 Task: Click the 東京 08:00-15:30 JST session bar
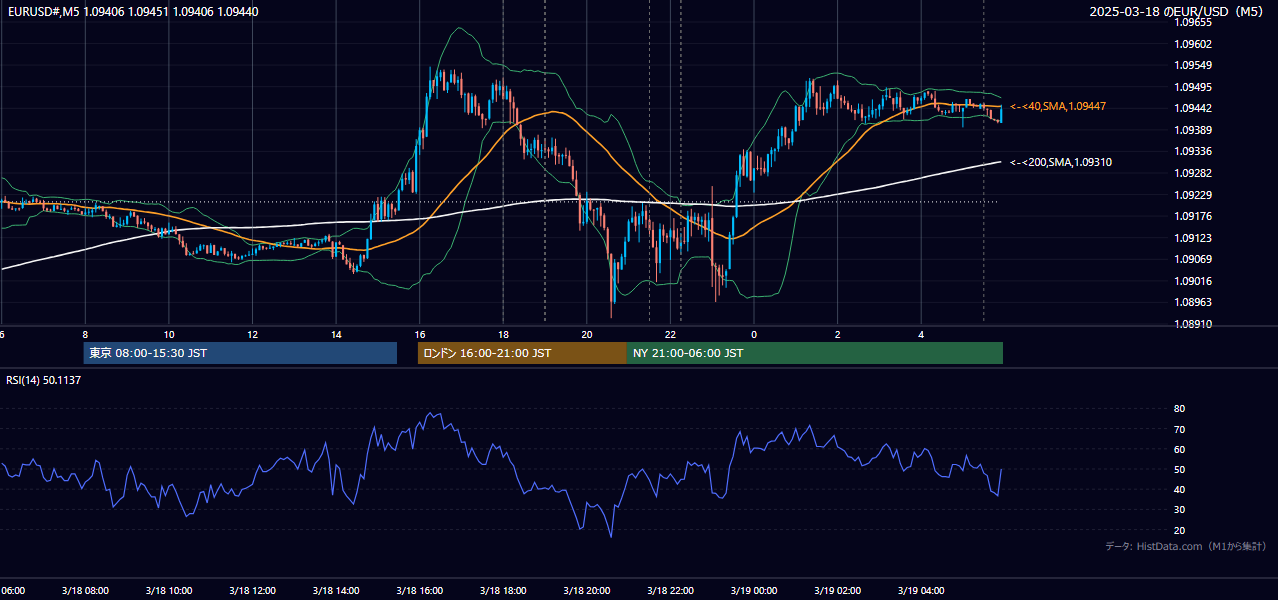[x=240, y=353]
